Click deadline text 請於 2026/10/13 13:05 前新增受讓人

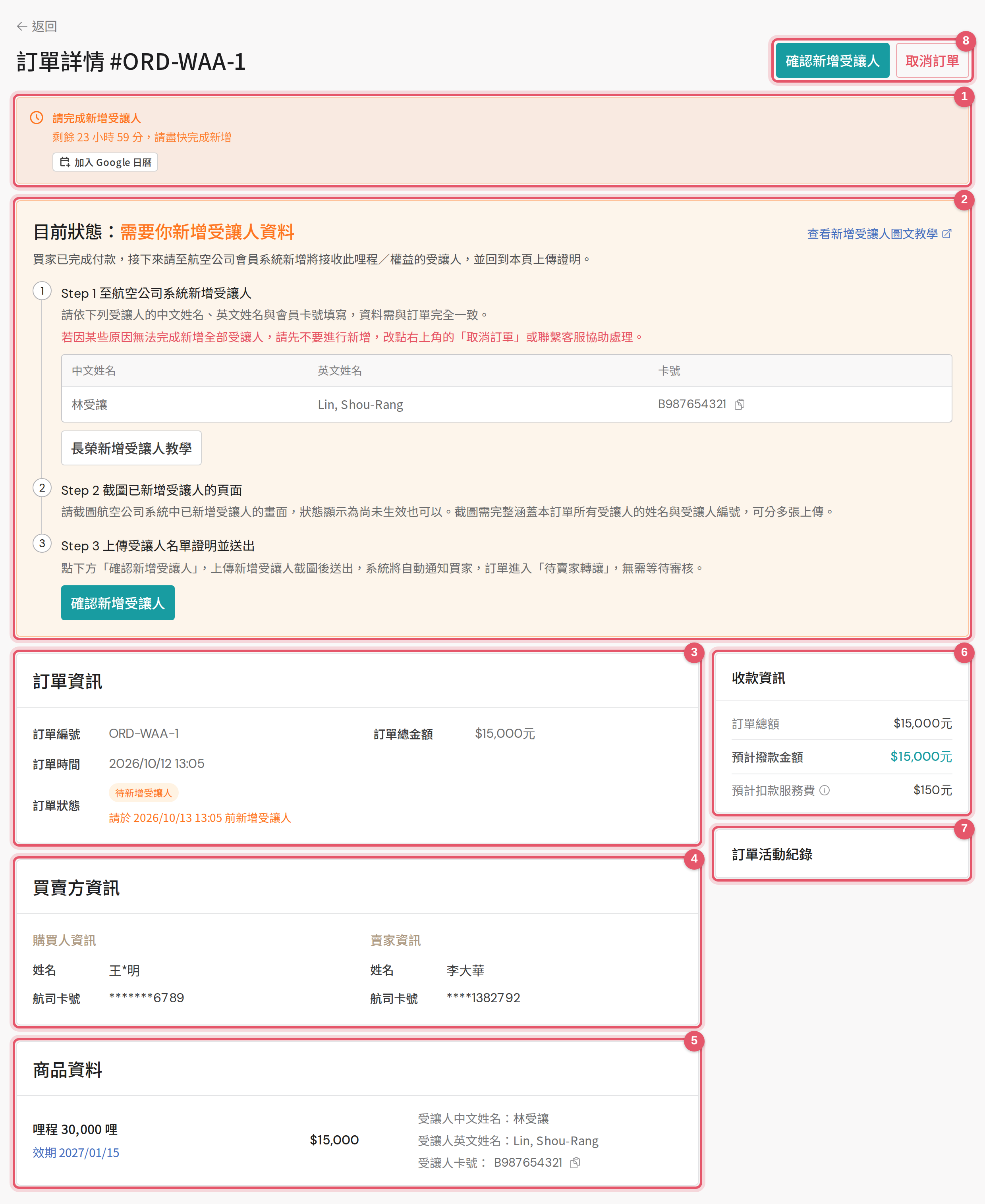pyautogui.click(x=200, y=818)
